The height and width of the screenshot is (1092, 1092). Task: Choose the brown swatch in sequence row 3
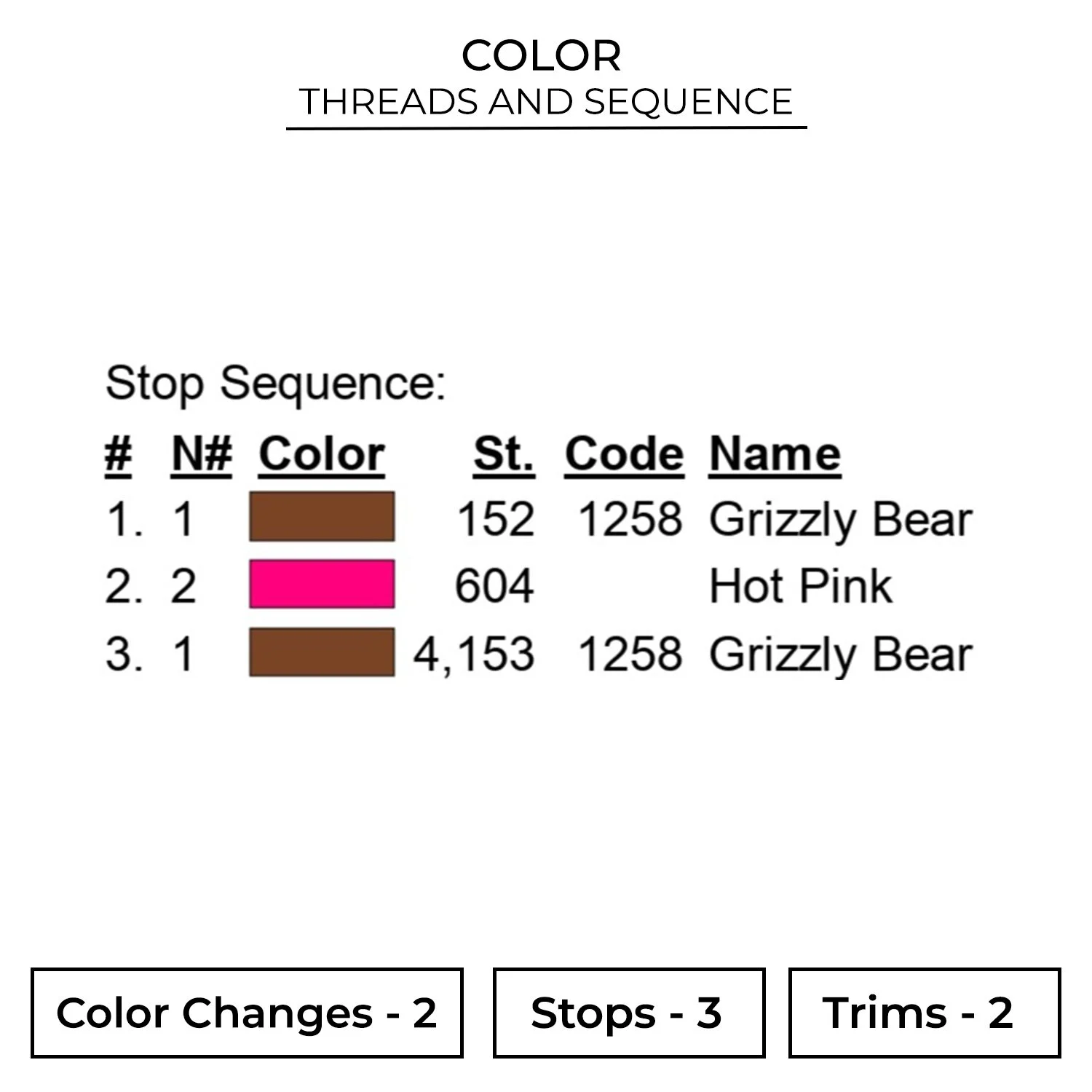coord(322,652)
